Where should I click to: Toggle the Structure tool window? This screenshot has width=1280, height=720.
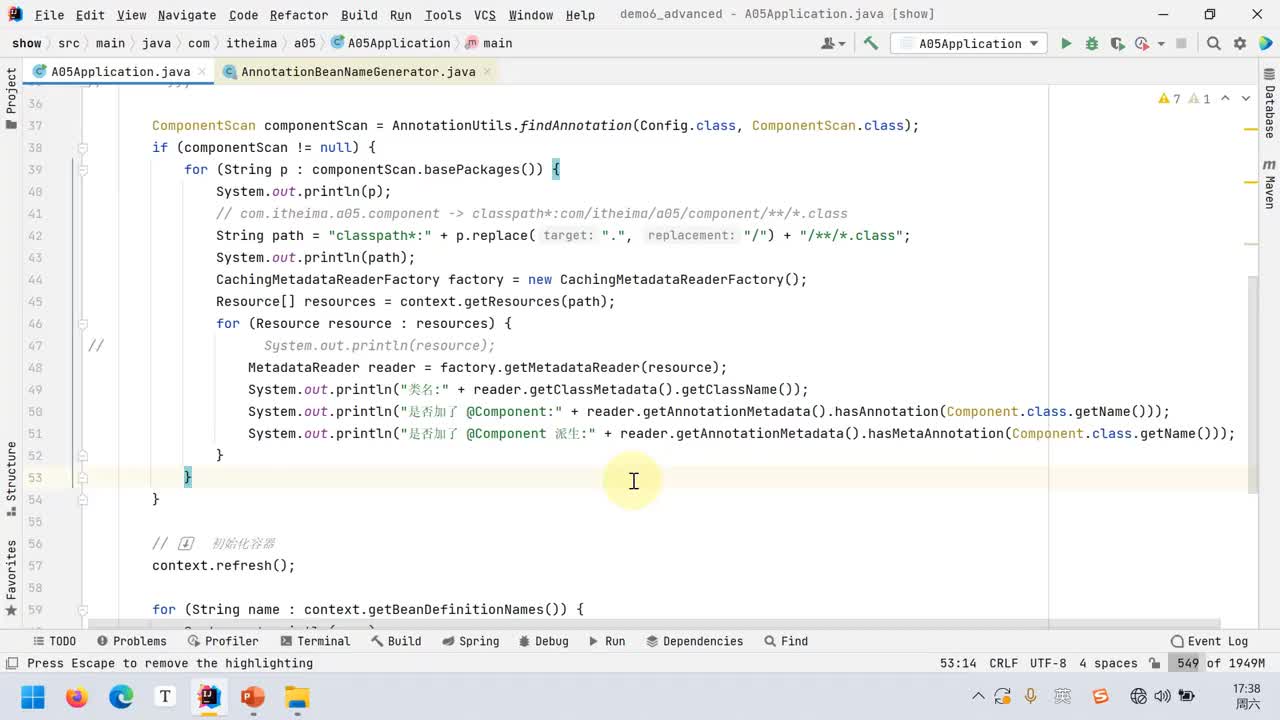11,478
